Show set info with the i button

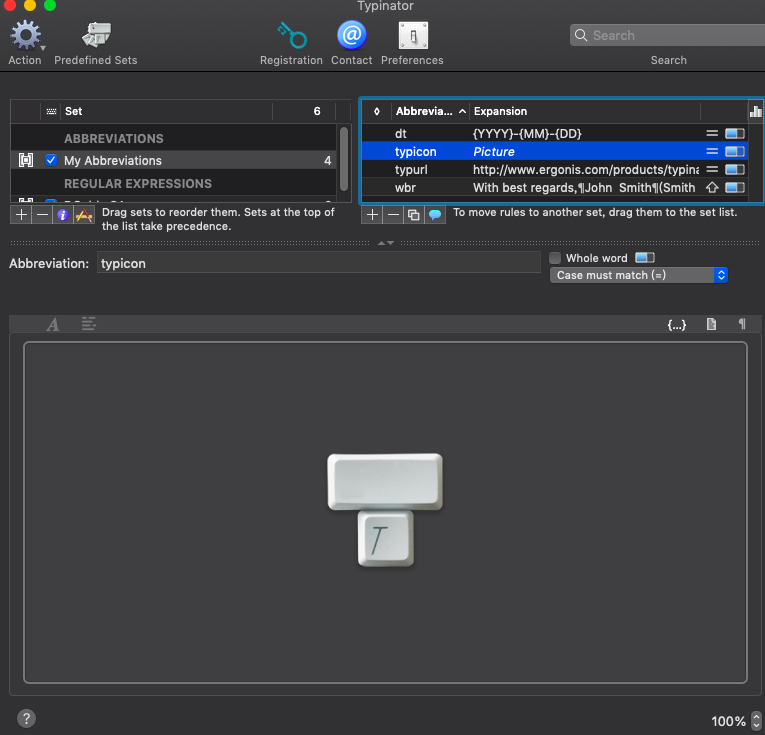tap(62, 215)
